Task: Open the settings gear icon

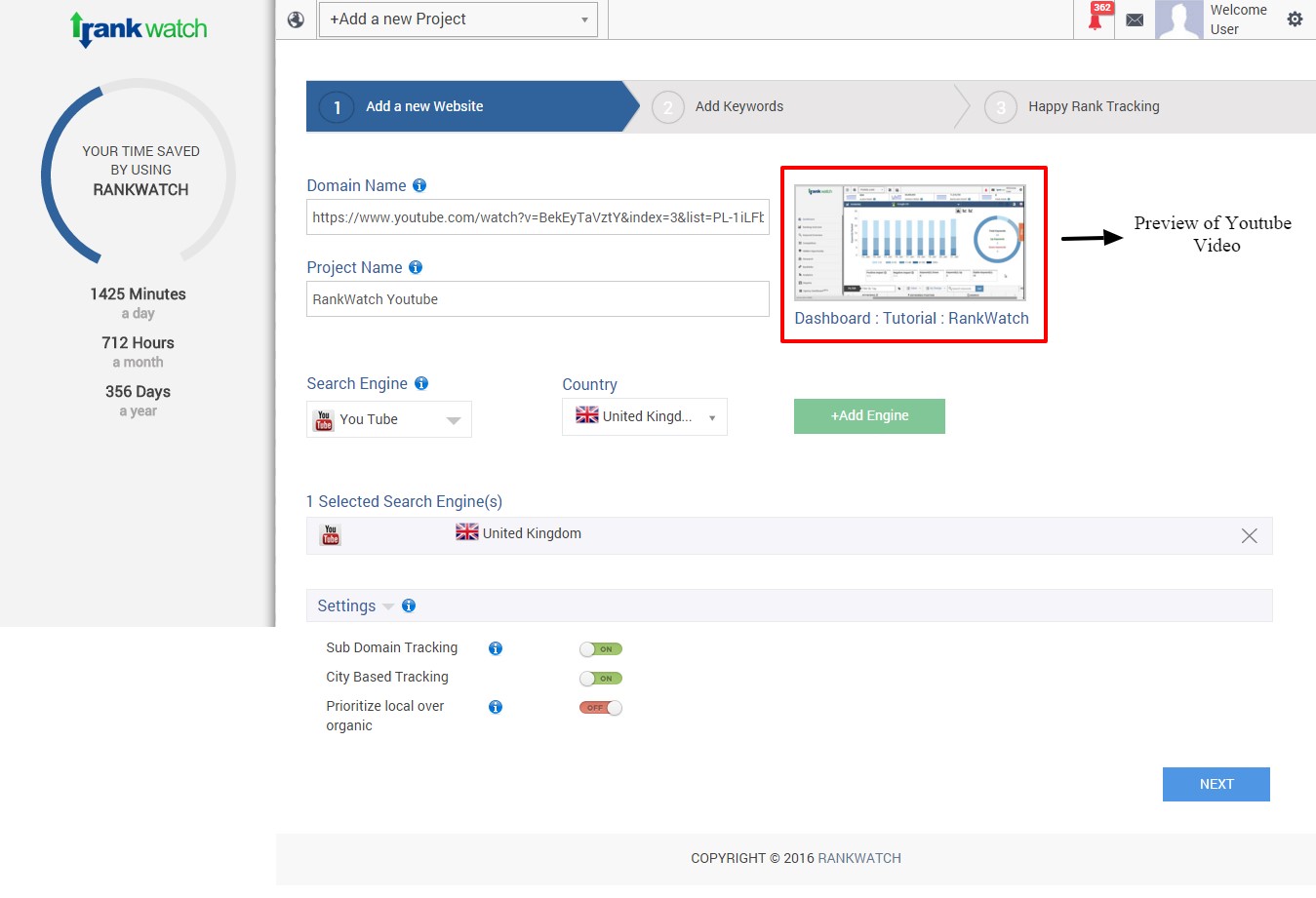Action: coord(1295,19)
